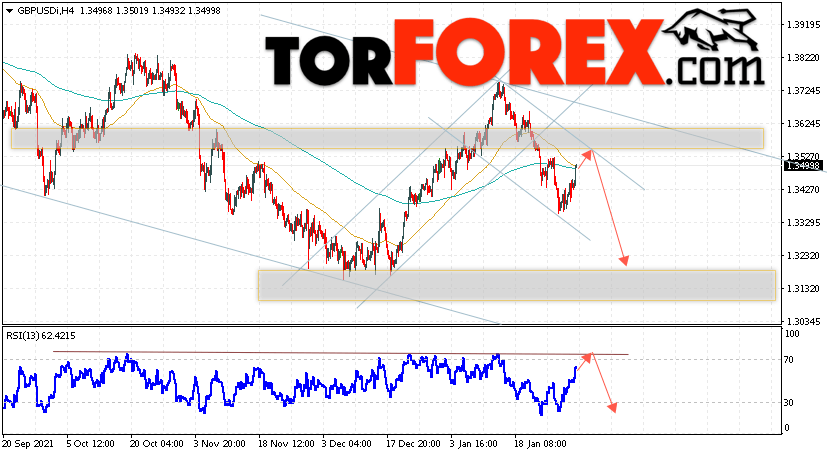The image size is (827, 455).
Task: Select the upper gray resistance zone rectangle
Action: click(387, 138)
